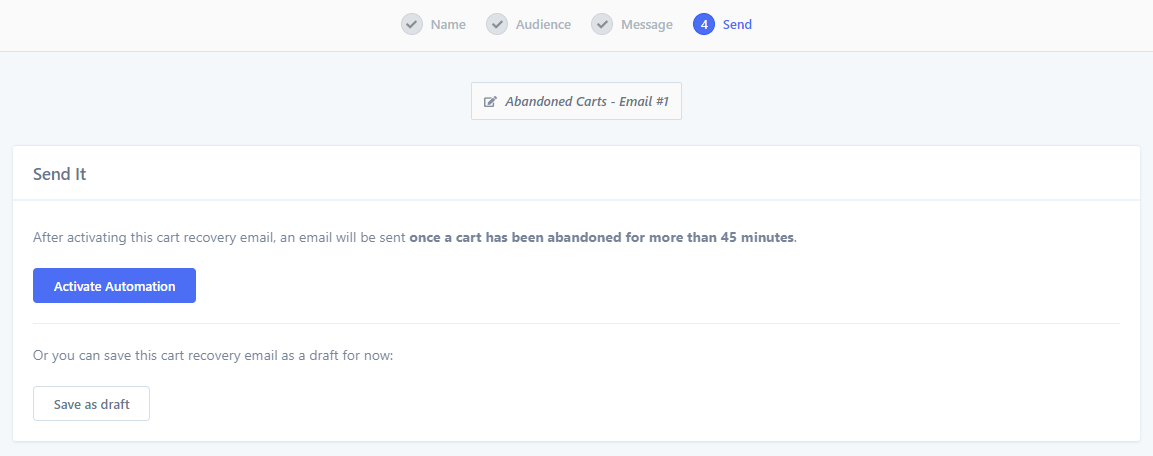Click empty space right of Save as draft

(x=632, y=404)
